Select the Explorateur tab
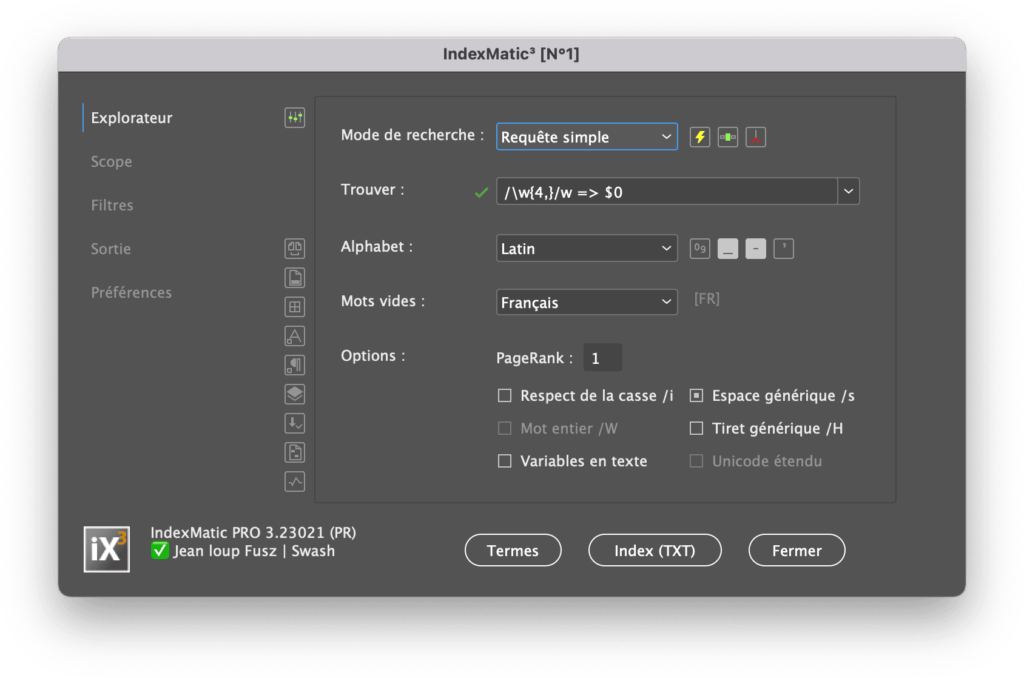The image size is (1024, 678). coord(131,118)
